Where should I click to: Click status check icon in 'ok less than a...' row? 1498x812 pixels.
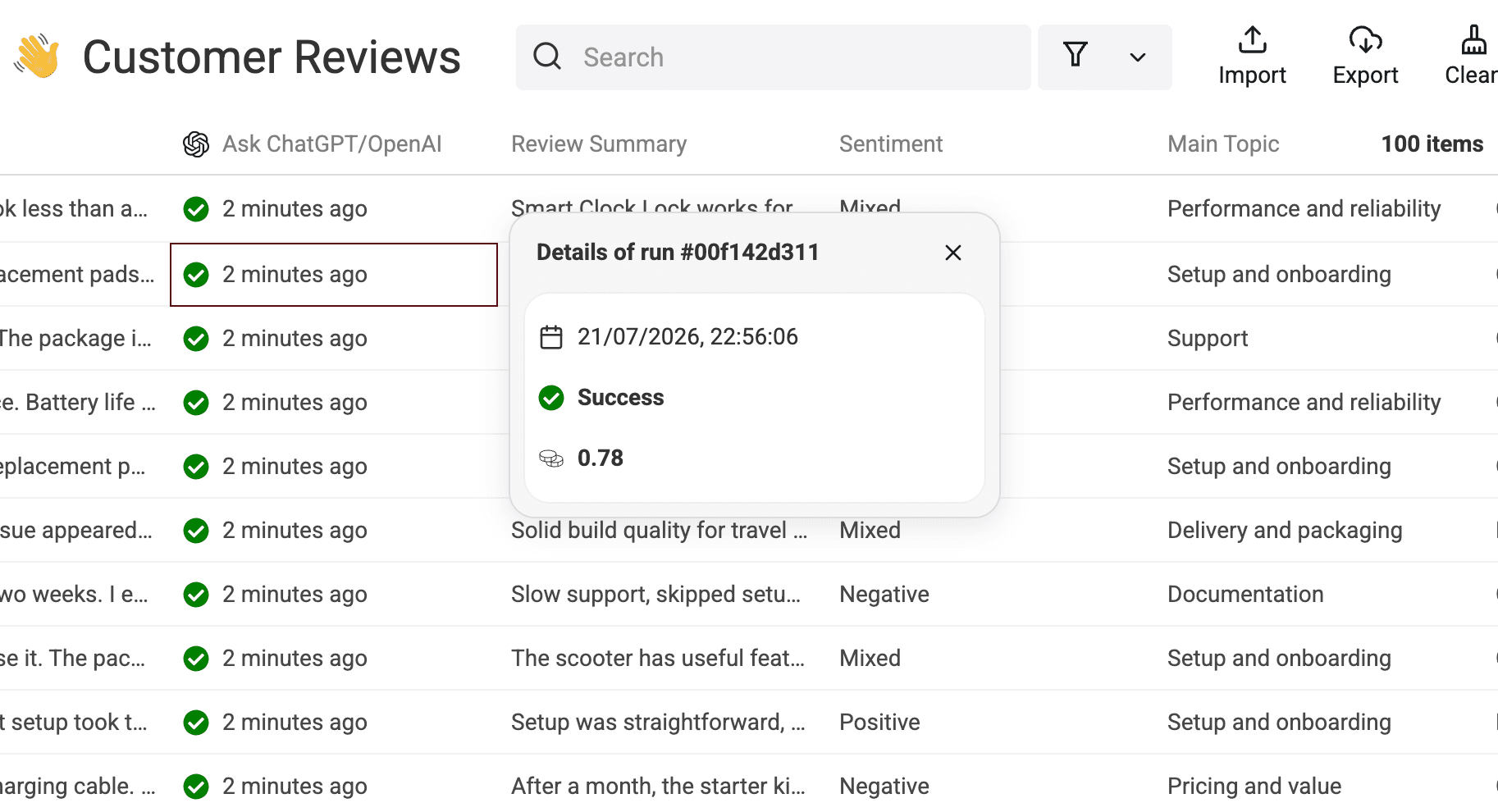coord(196,209)
